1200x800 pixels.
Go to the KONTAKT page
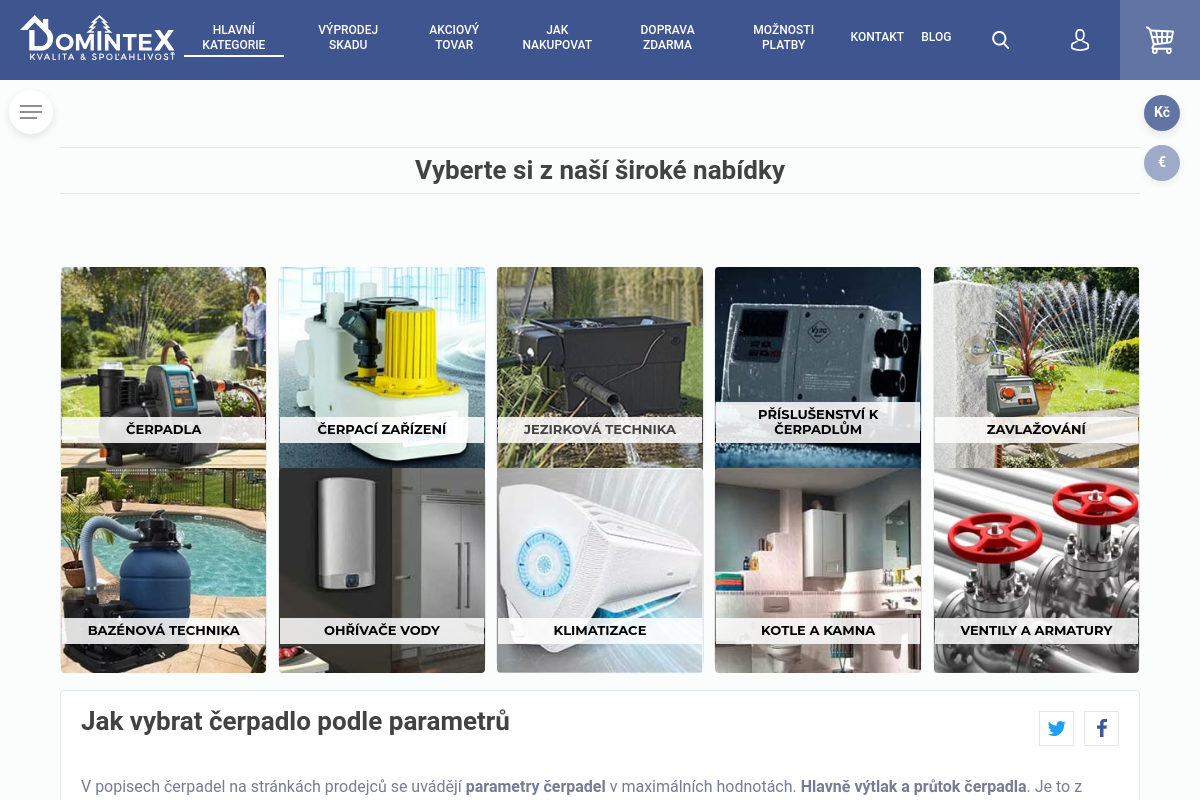(x=877, y=37)
